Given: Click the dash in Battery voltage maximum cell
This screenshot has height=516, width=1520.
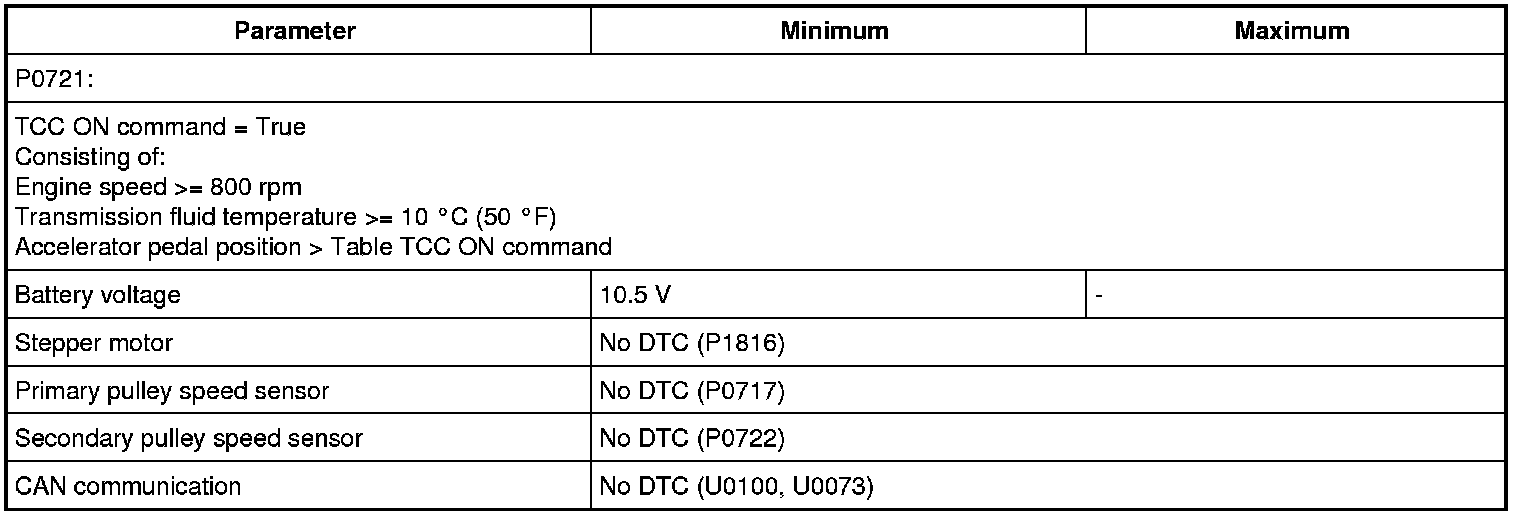Looking at the screenshot, I should pyautogui.click(x=1100, y=296).
